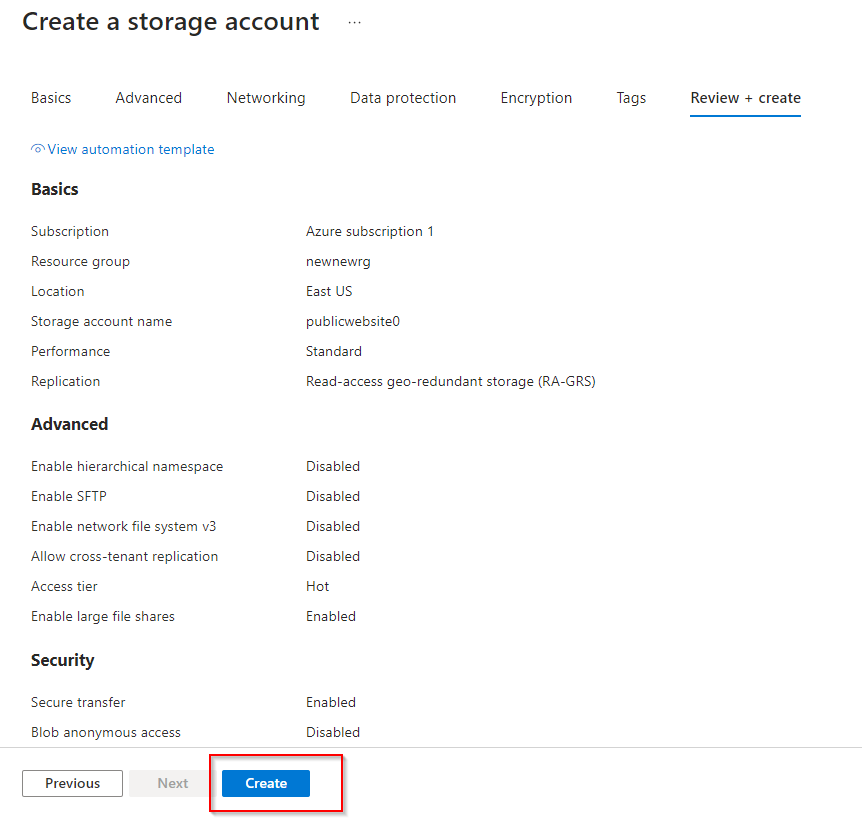Go to the Networking tab
862x820 pixels.
(x=266, y=98)
